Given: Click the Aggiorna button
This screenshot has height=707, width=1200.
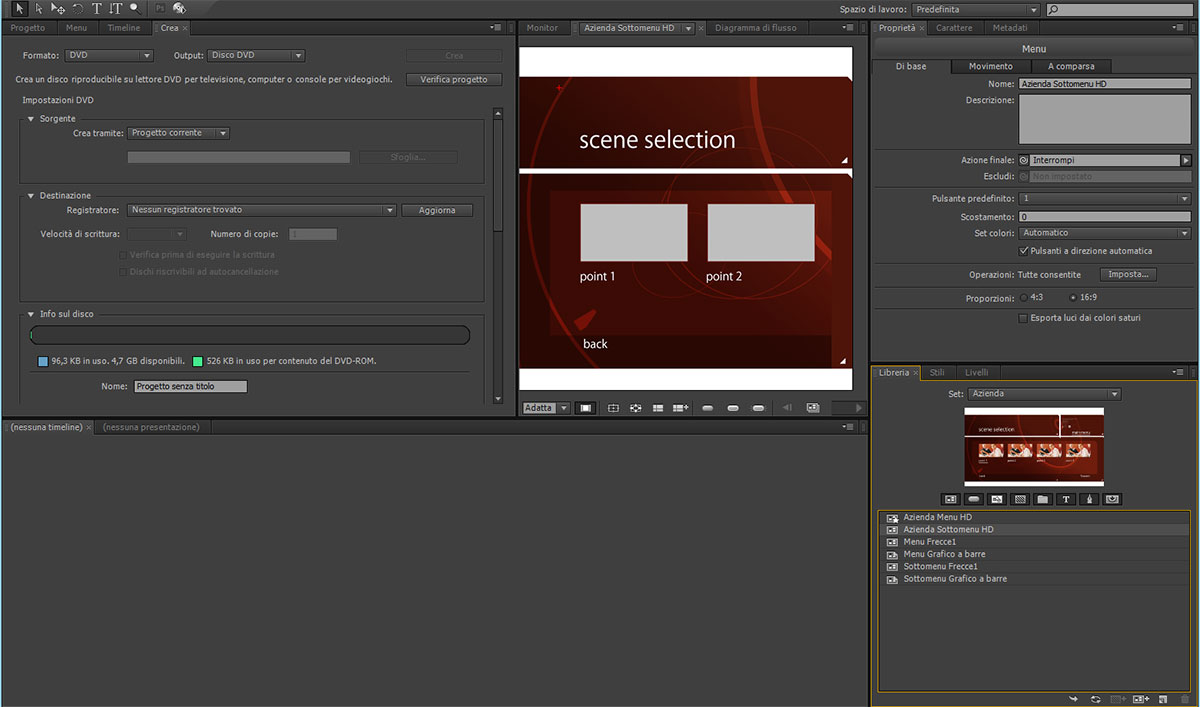Looking at the screenshot, I should tap(437, 210).
